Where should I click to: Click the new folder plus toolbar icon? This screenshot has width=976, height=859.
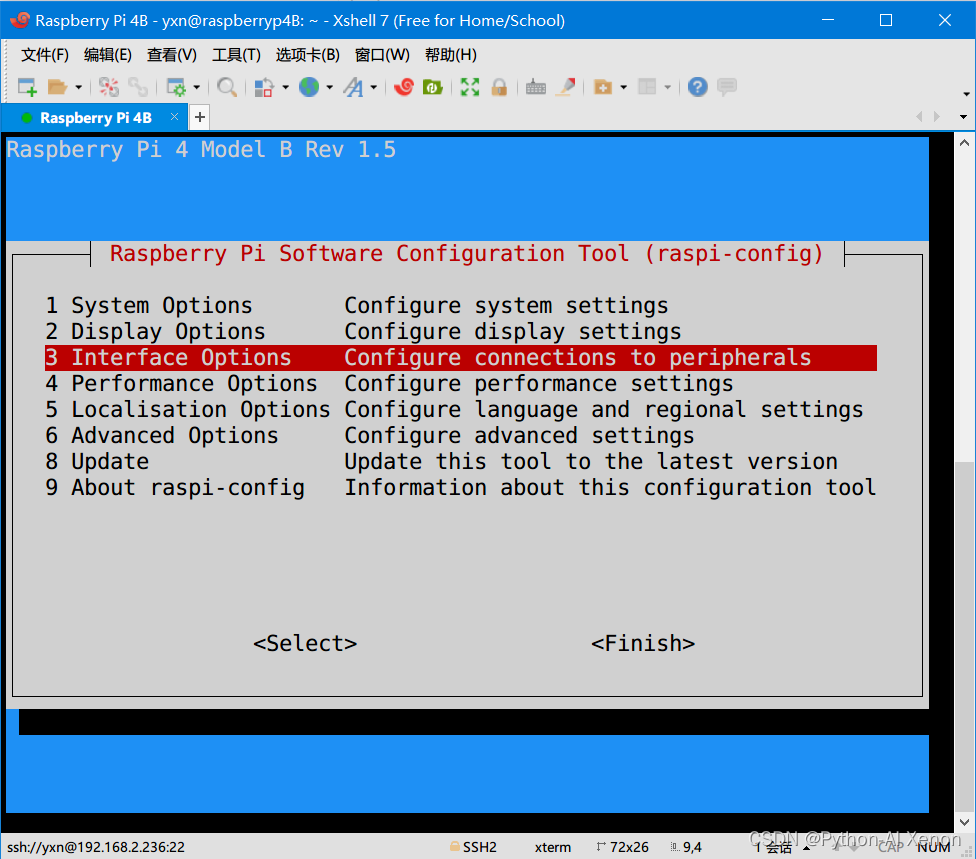(x=603, y=87)
